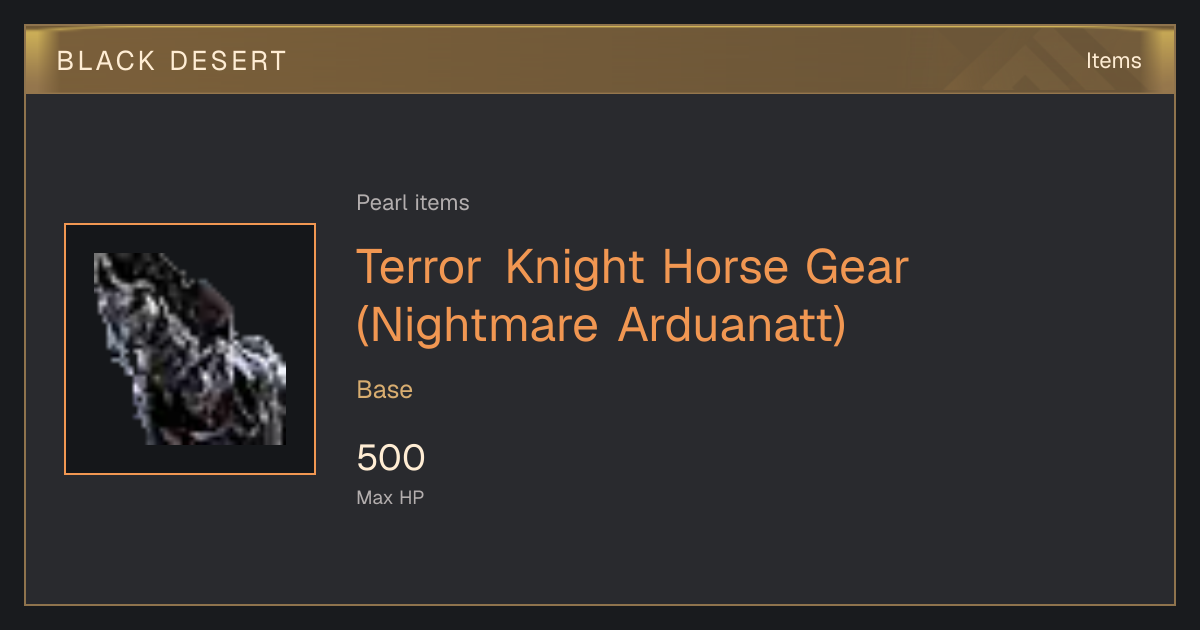Click the 500 stat value
Viewport: 1200px width, 630px height.
click(x=391, y=458)
